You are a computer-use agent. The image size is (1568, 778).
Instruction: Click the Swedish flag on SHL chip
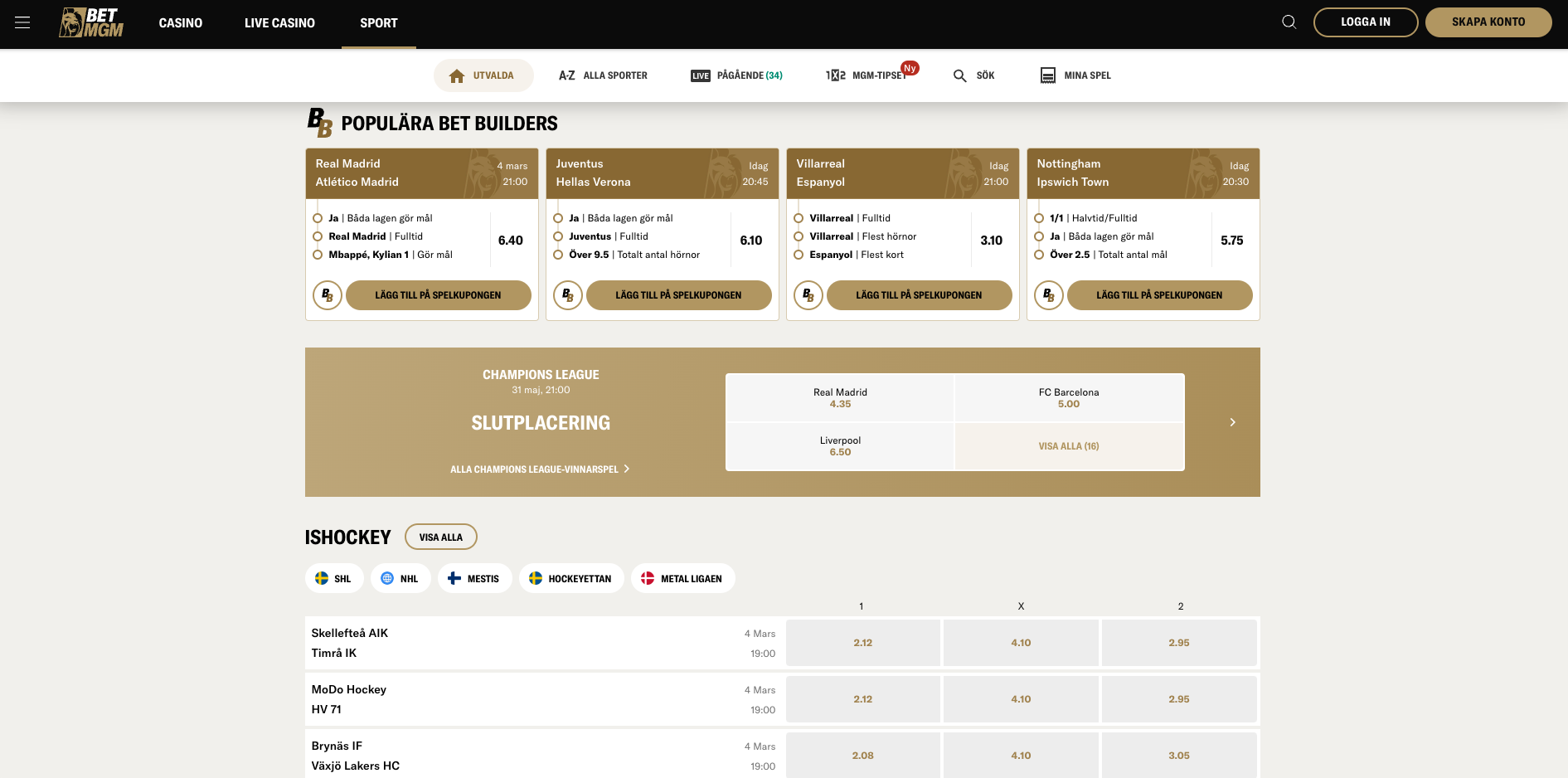point(322,578)
